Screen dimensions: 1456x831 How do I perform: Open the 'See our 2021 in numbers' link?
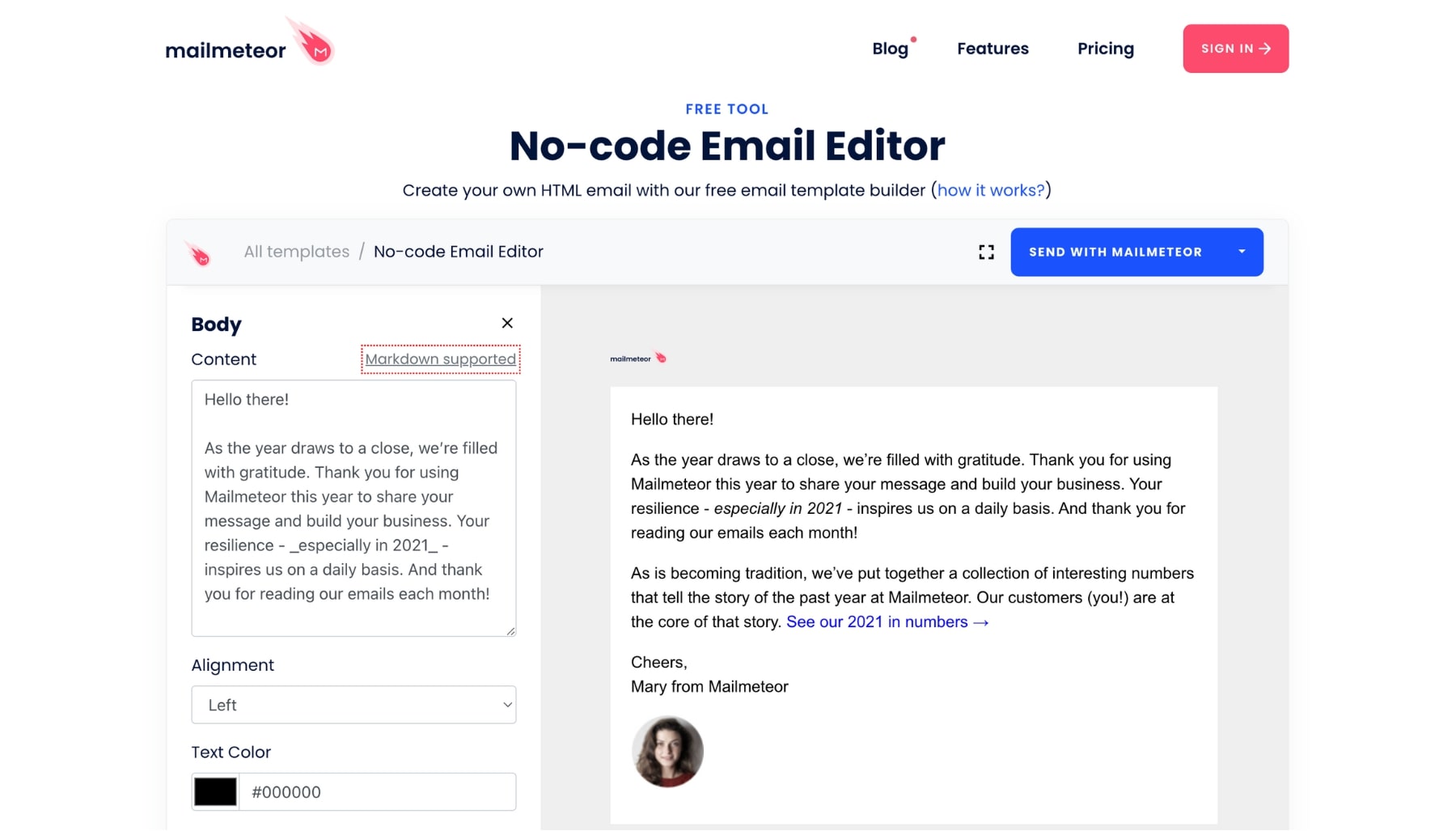(x=887, y=622)
